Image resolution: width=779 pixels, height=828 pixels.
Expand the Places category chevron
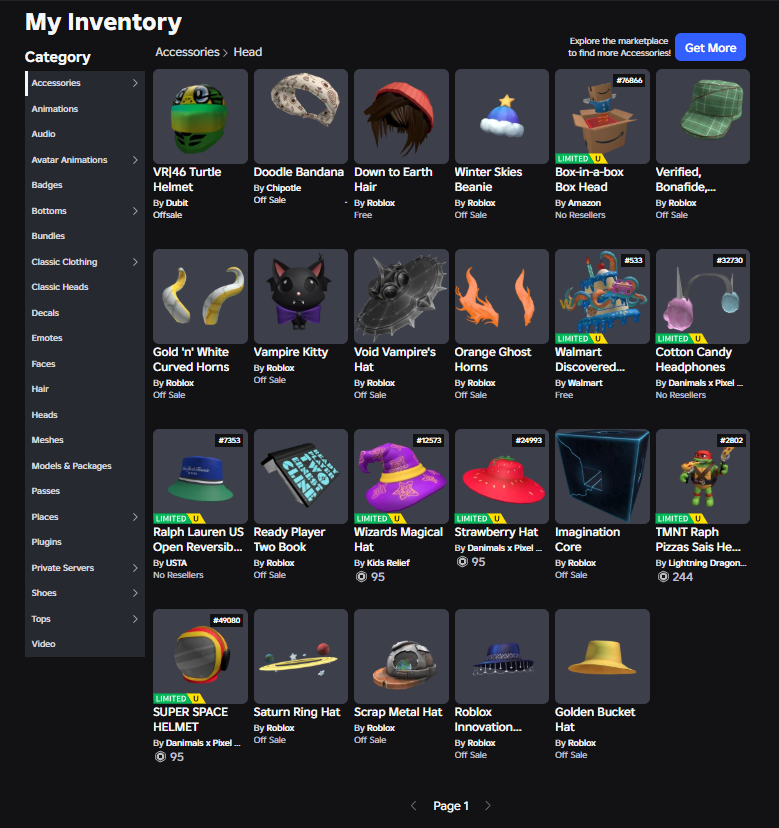pyautogui.click(x=135, y=517)
